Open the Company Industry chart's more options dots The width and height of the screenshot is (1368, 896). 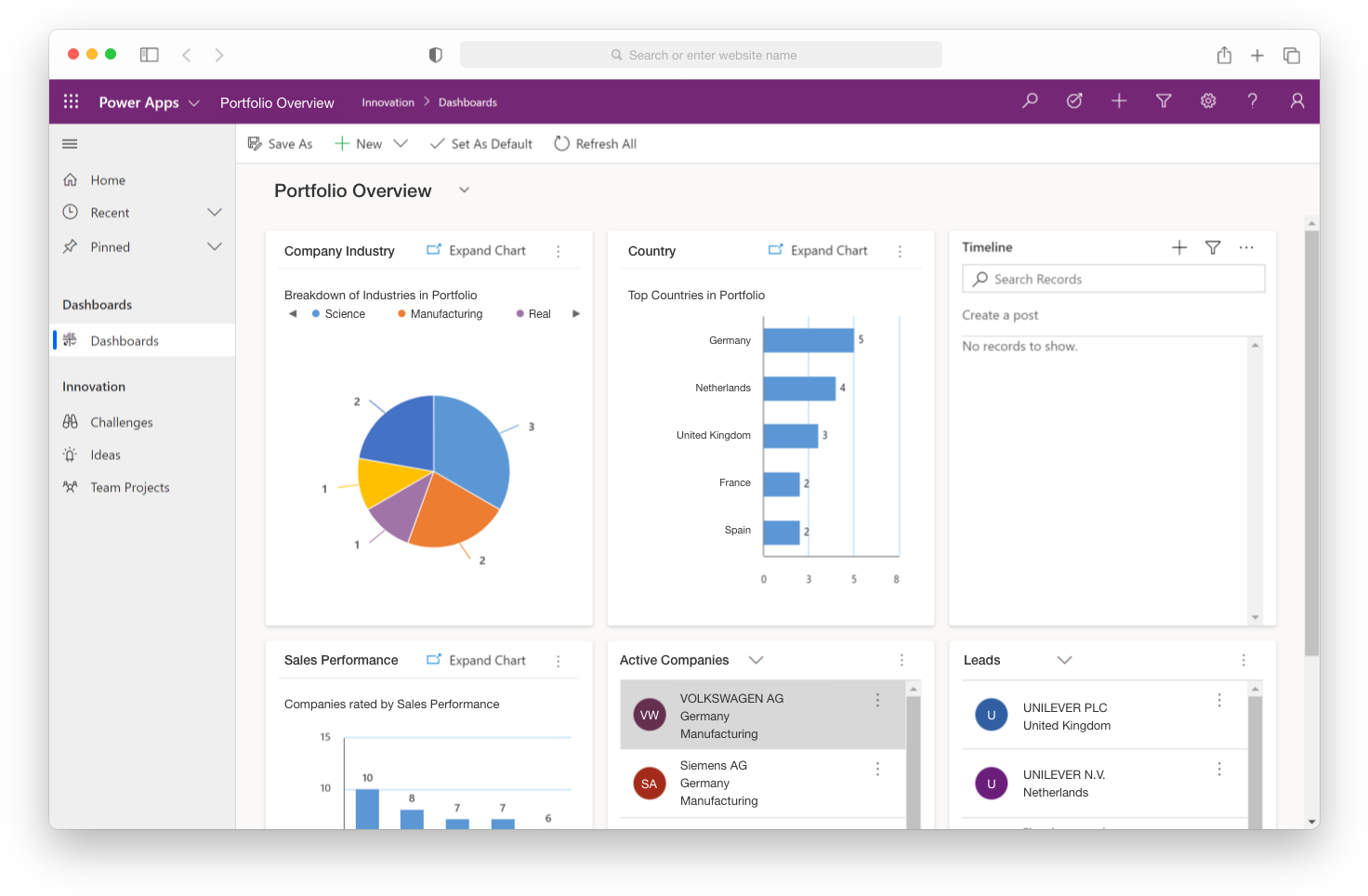(x=559, y=252)
